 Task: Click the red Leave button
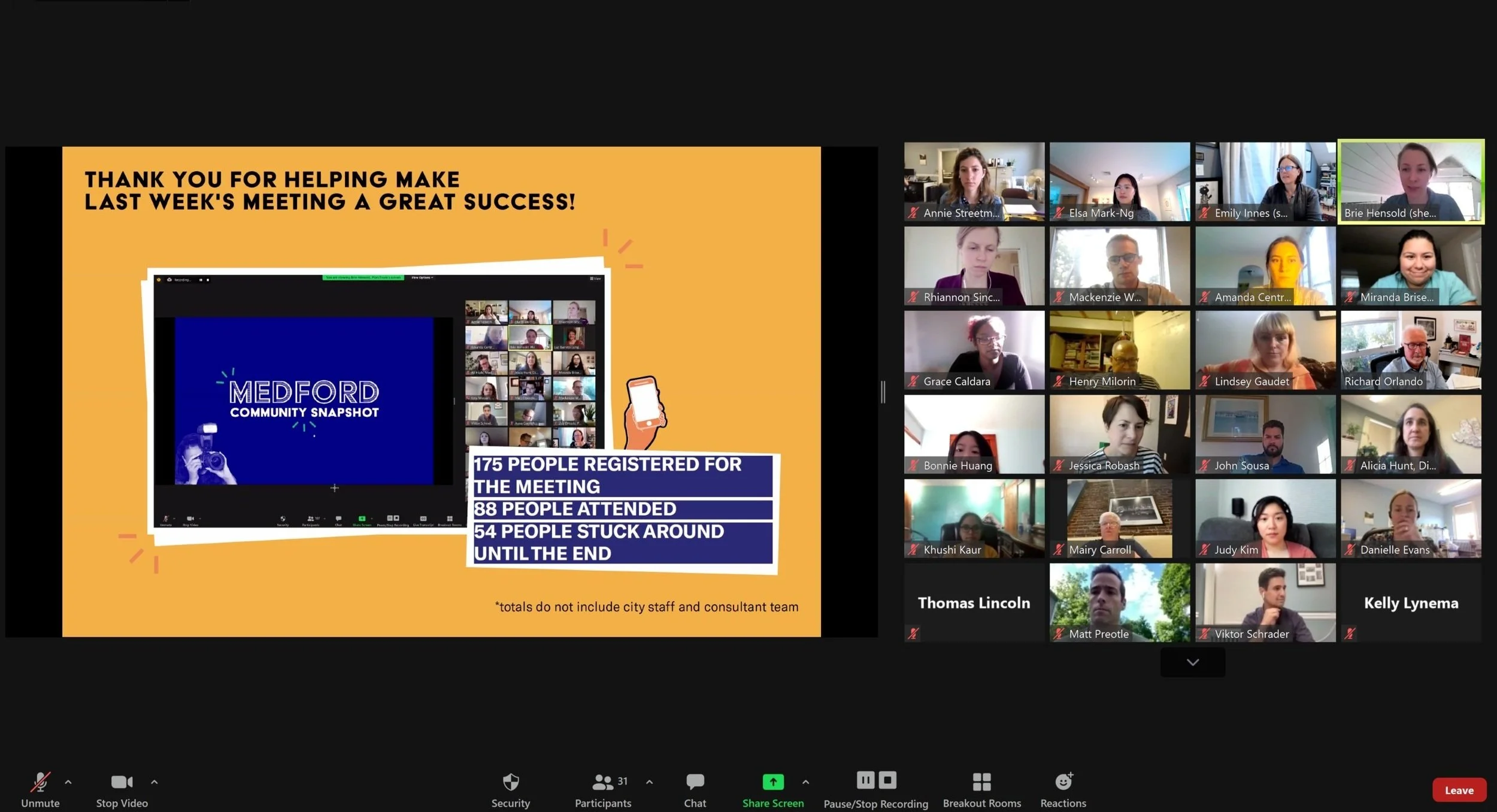click(x=1459, y=790)
